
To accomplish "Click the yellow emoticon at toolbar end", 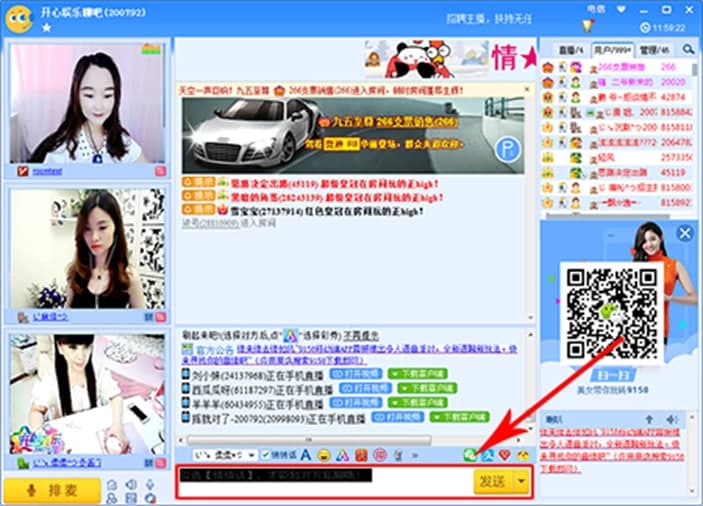I will 522,455.
